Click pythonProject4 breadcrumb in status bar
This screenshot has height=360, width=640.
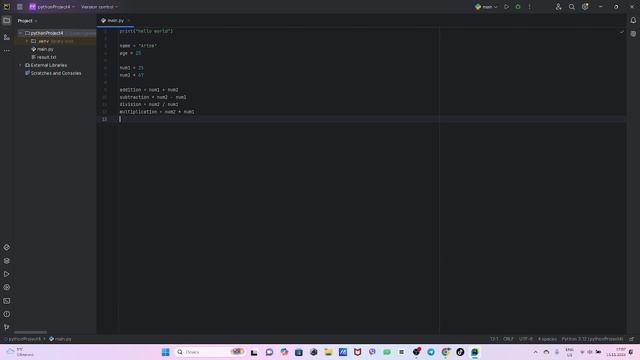pos(24,339)
